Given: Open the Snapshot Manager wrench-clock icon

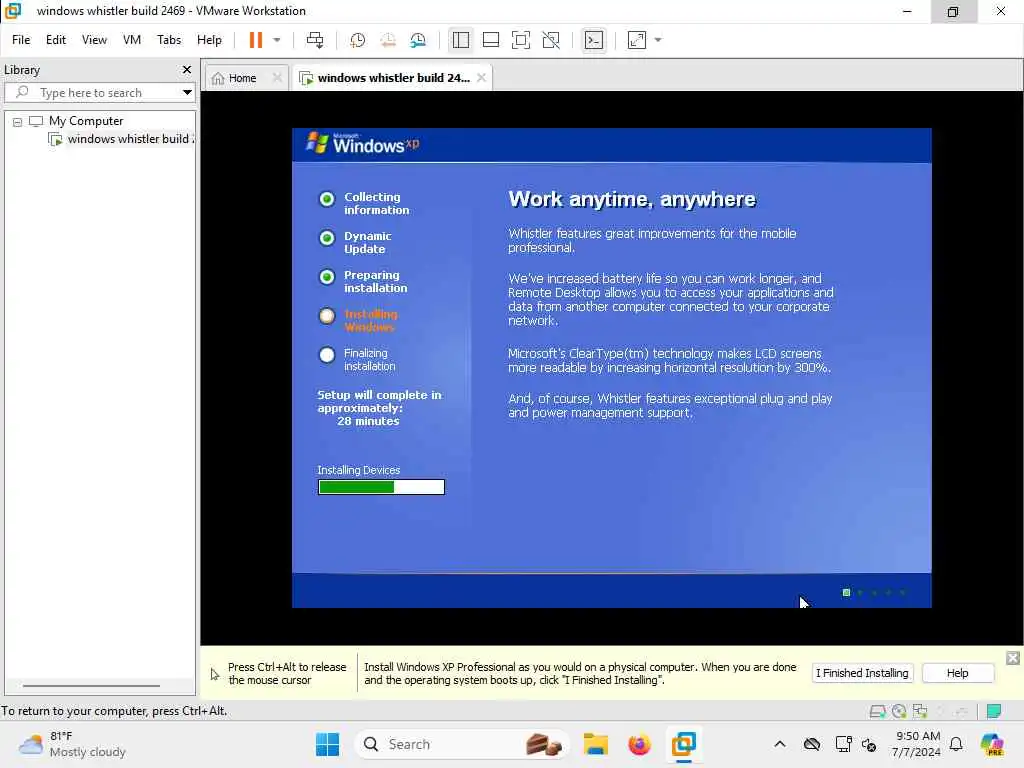Looking at the screenshot, I should pyautogui.click(x=418, y=40).
